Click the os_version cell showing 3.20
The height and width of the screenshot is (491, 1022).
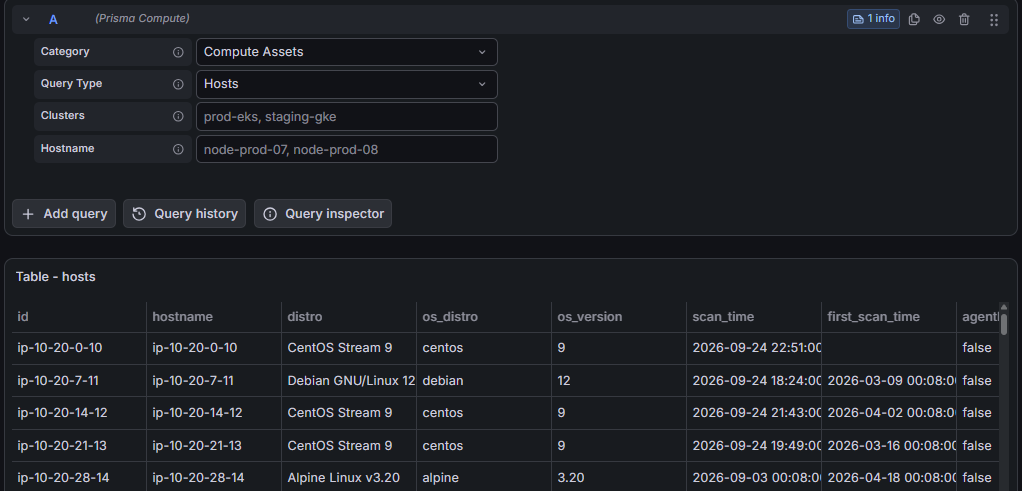coord(619,478)
